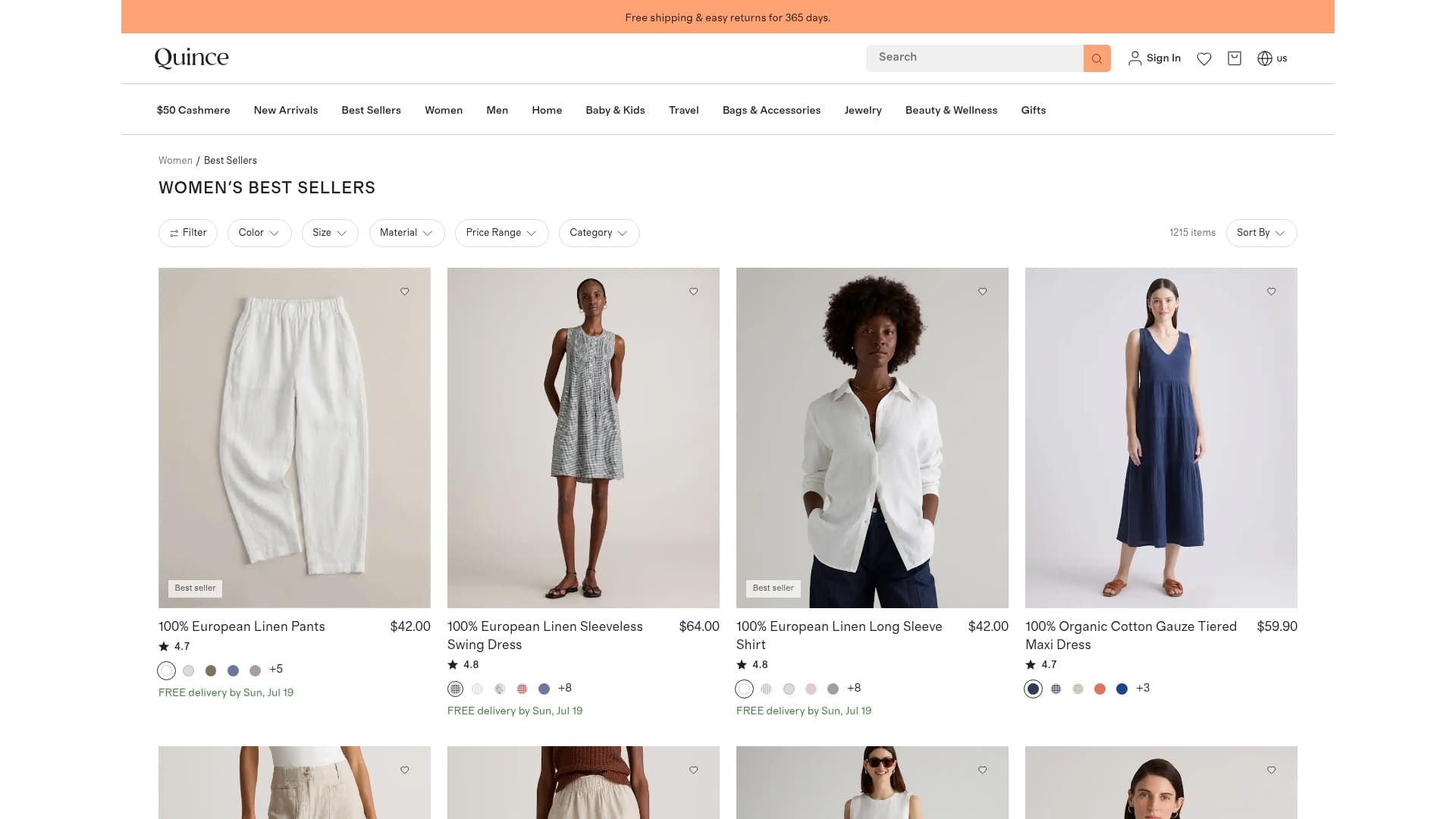
Task: Click the Quince logo
Action: point(191,58)
